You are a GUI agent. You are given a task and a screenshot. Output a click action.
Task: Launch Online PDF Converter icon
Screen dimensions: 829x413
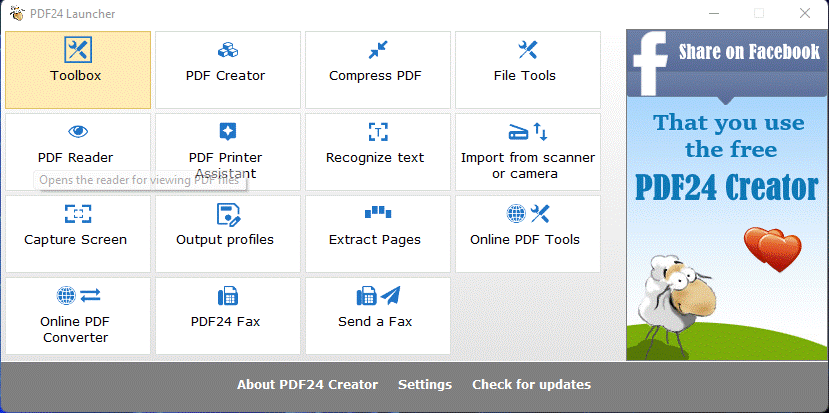click(x=78, y=296)
